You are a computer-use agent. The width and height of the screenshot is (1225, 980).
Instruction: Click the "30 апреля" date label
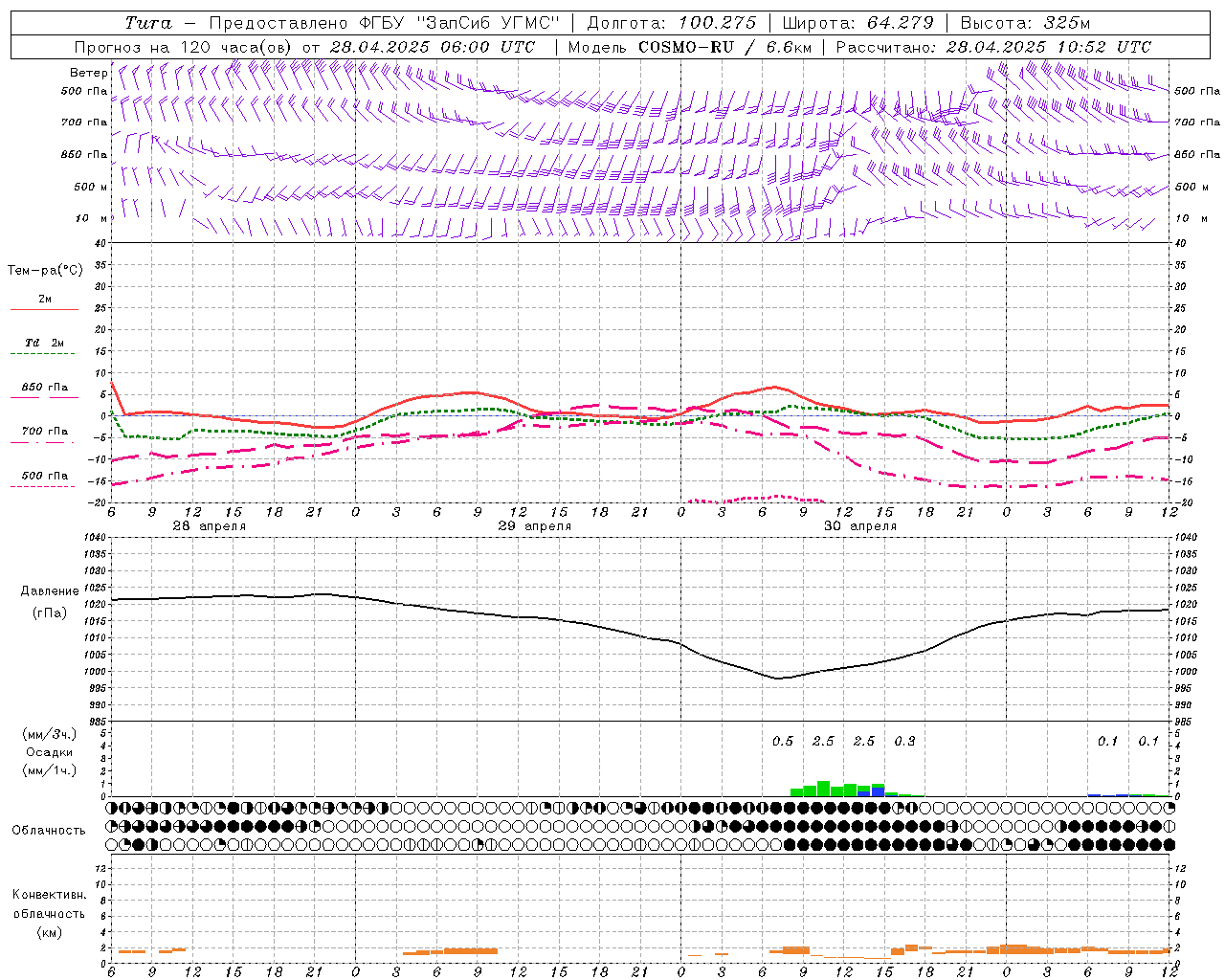coord(859,526)
